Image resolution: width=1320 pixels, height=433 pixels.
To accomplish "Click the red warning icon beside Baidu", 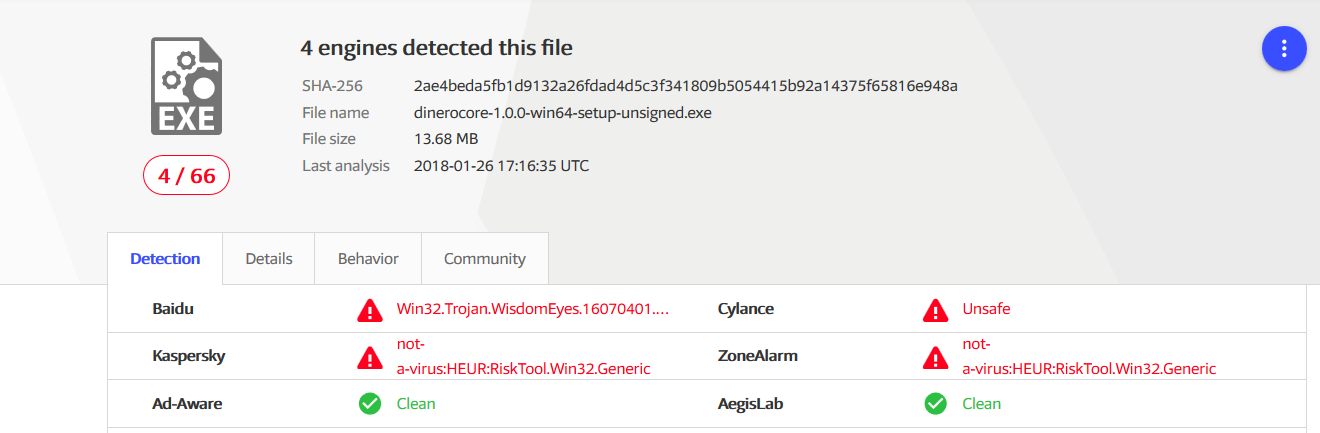I will tap(370, 310).
